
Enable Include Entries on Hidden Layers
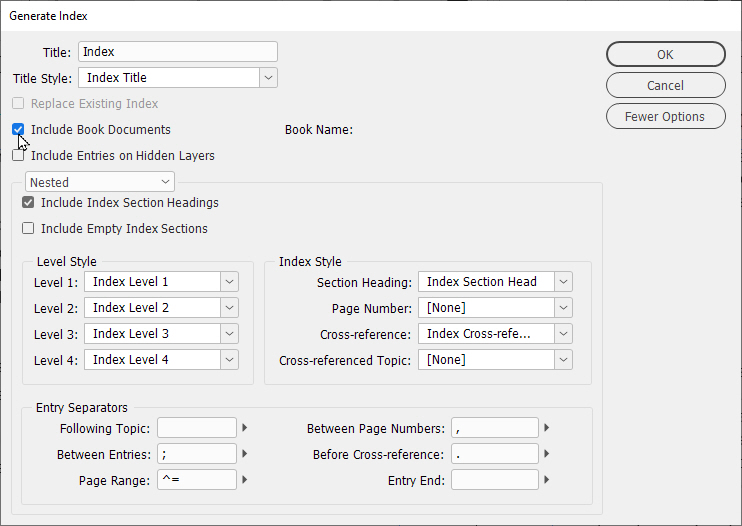18,155
